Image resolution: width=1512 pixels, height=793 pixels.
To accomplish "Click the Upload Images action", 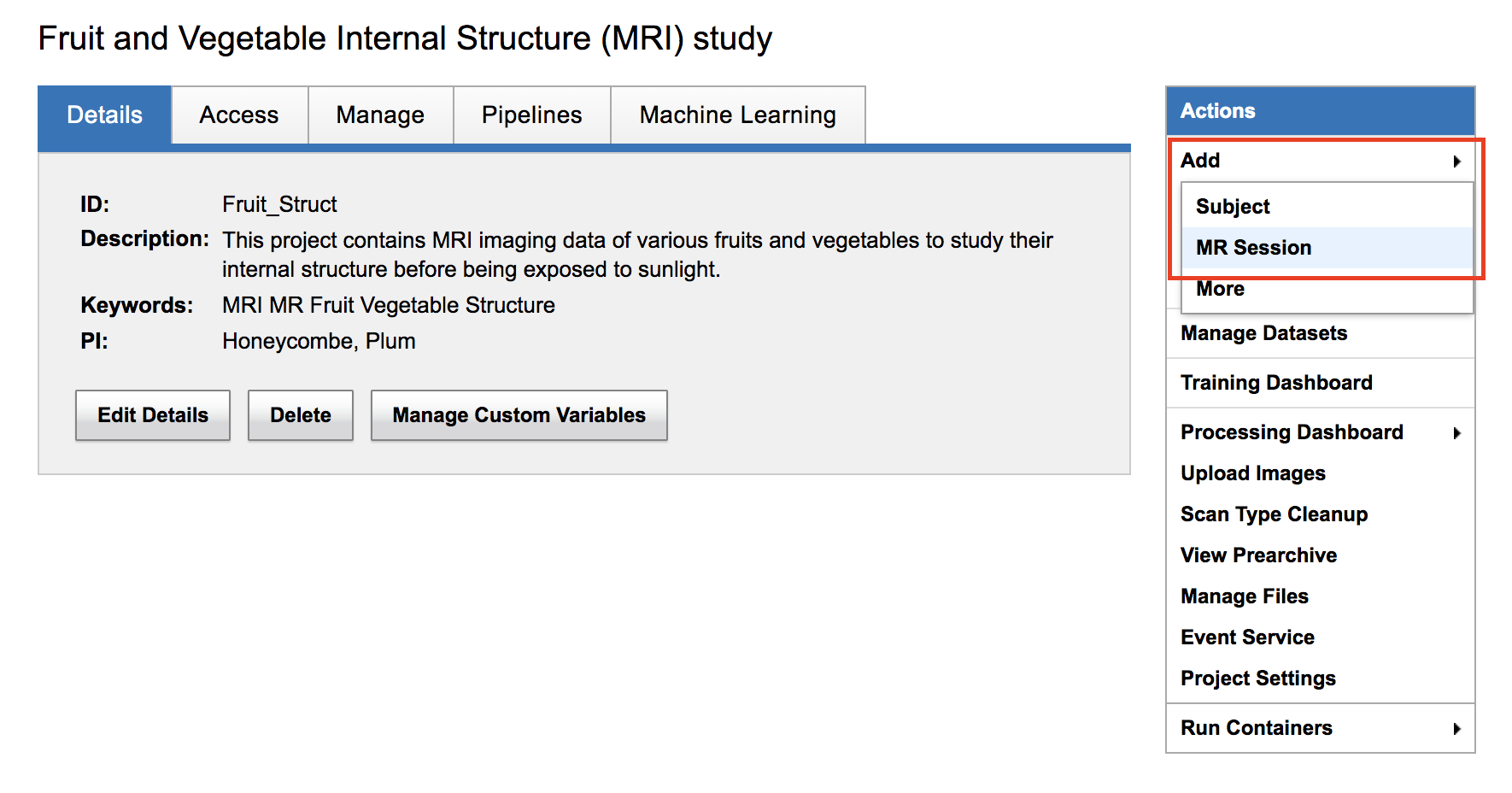I will point(1252,473).
